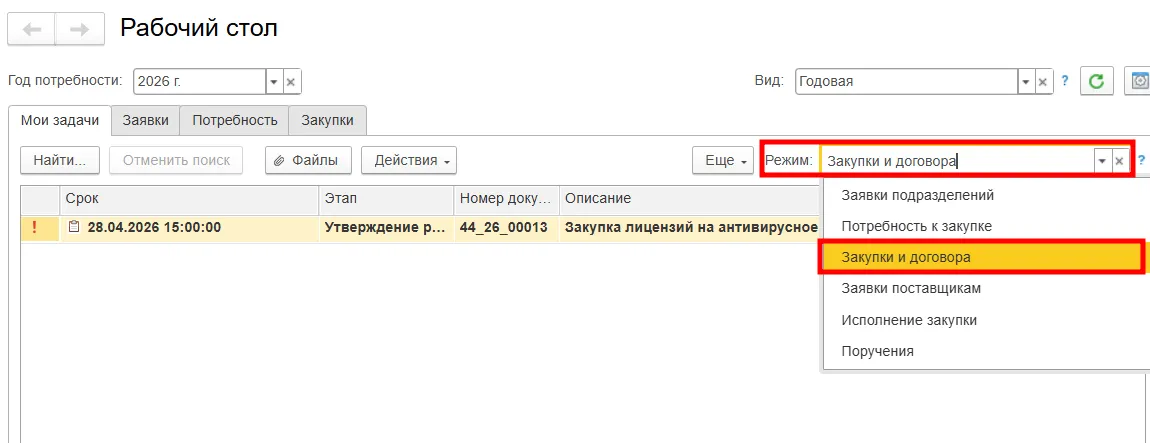Click the document icon beside 28.04.2026 date

(74, 227)
